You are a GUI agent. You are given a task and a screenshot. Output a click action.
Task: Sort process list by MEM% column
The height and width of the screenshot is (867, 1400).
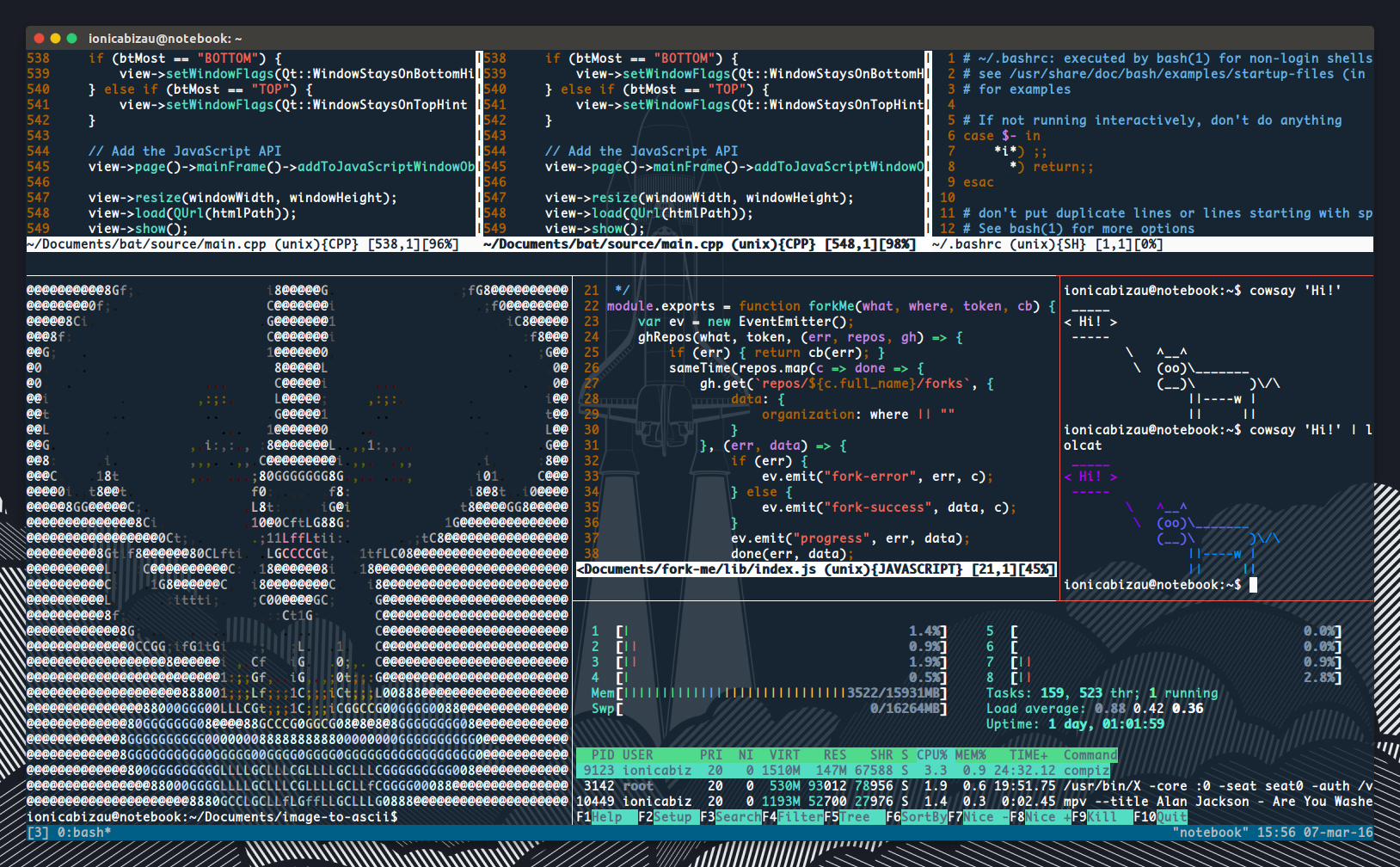pyautogui.click(x=970, y=754)
